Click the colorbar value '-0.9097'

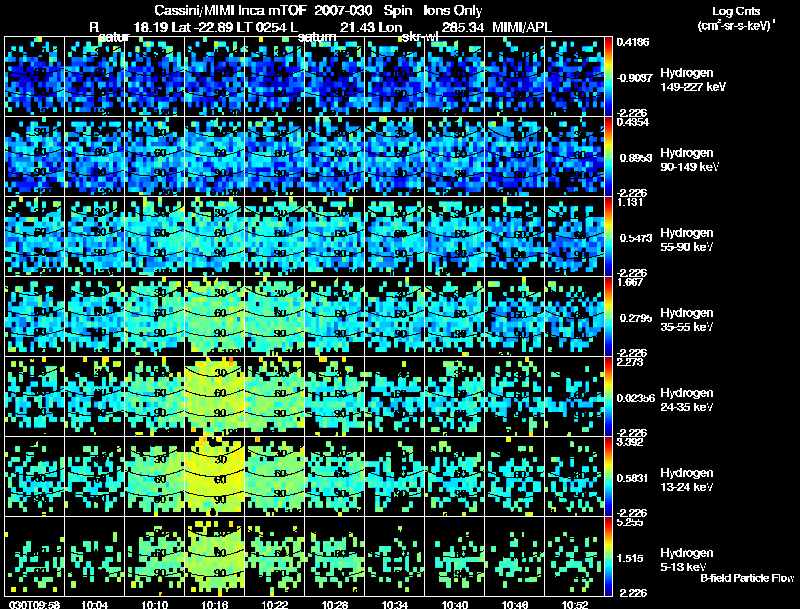coord(634,78)
